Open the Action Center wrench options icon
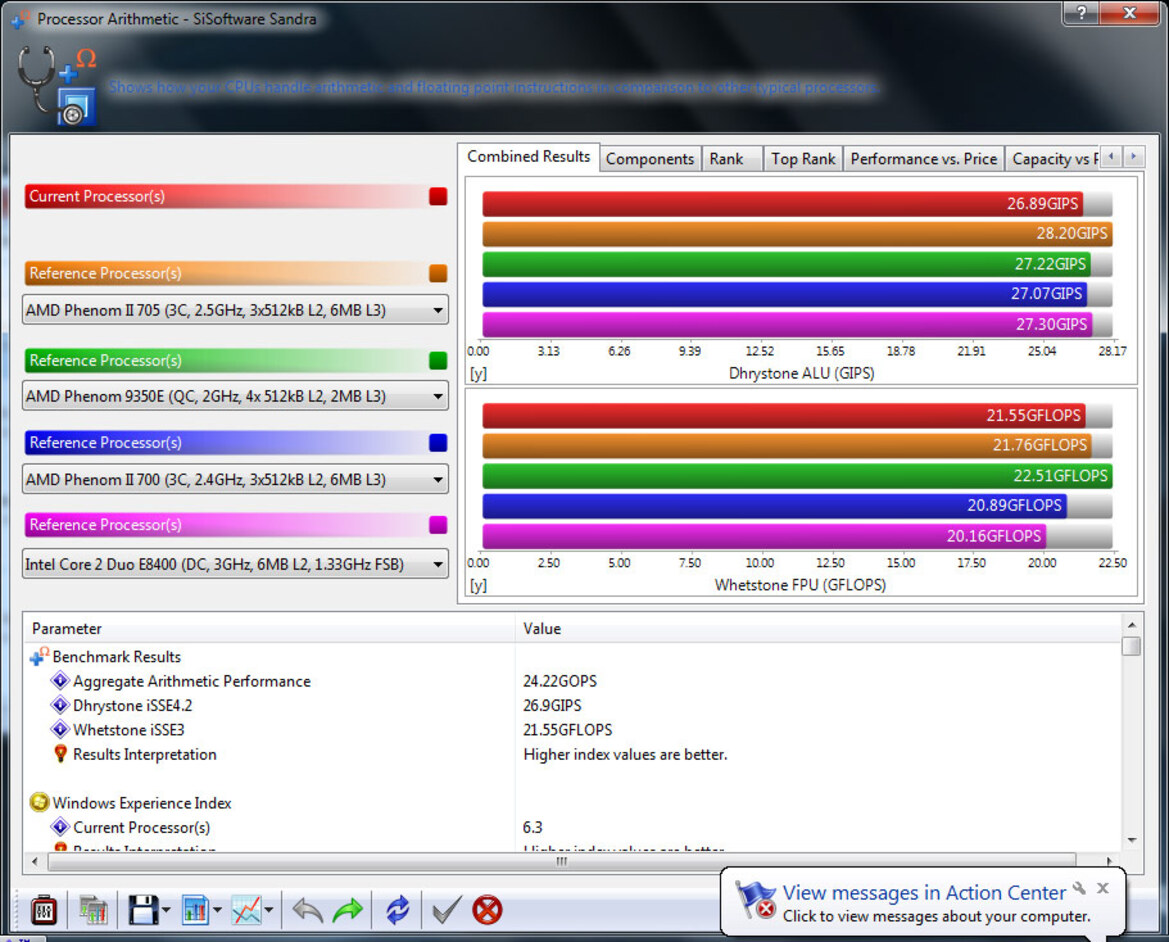 (1079, 888)
